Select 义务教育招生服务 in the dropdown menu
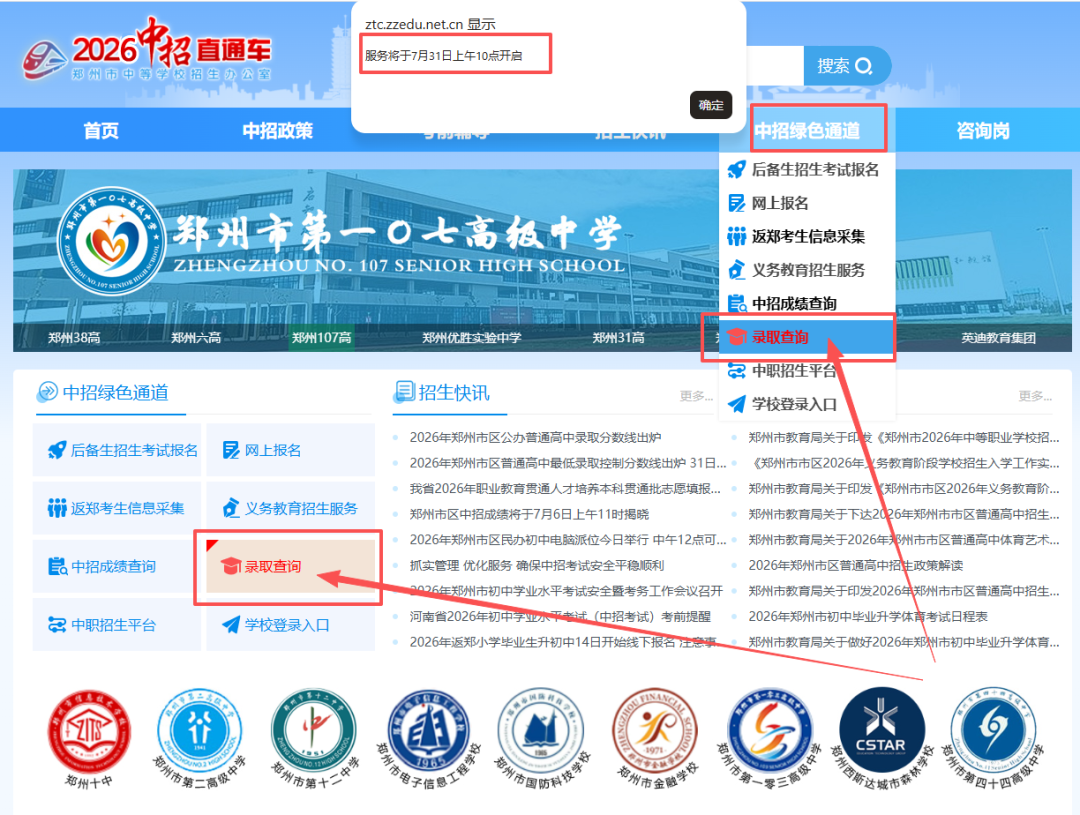 [807, 270]
